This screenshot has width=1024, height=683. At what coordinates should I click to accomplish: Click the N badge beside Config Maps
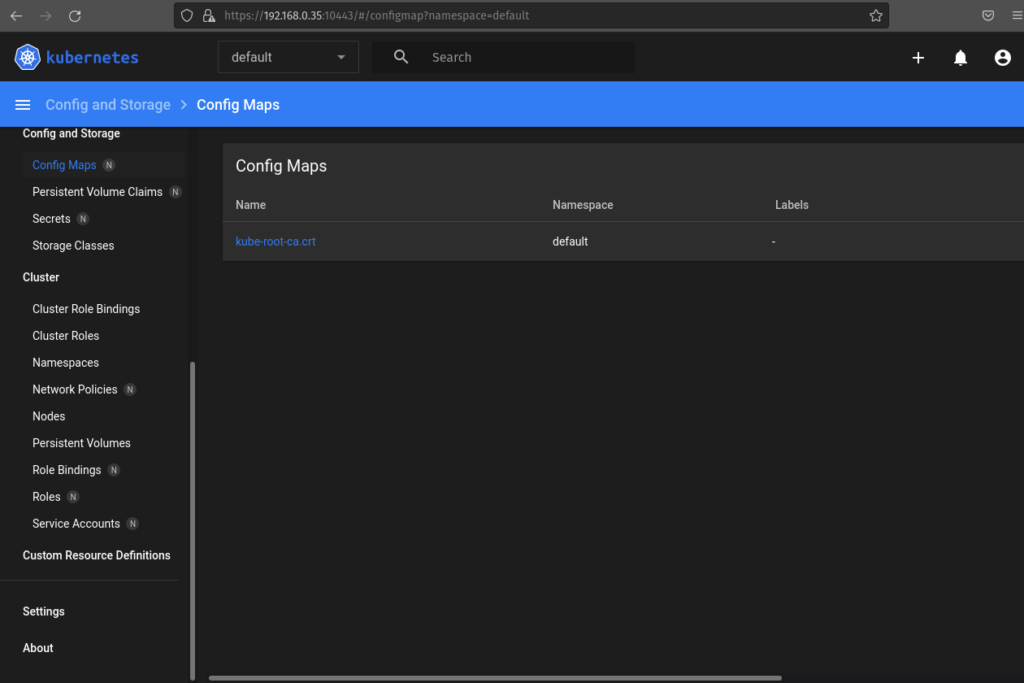coord(109,165)
